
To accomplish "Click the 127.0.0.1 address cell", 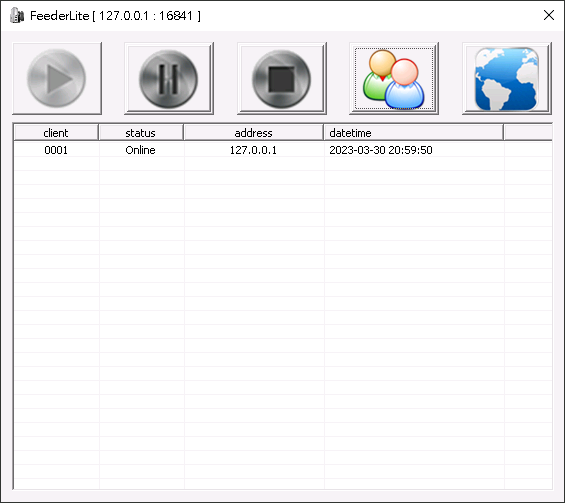I will [x=253, y=150].
